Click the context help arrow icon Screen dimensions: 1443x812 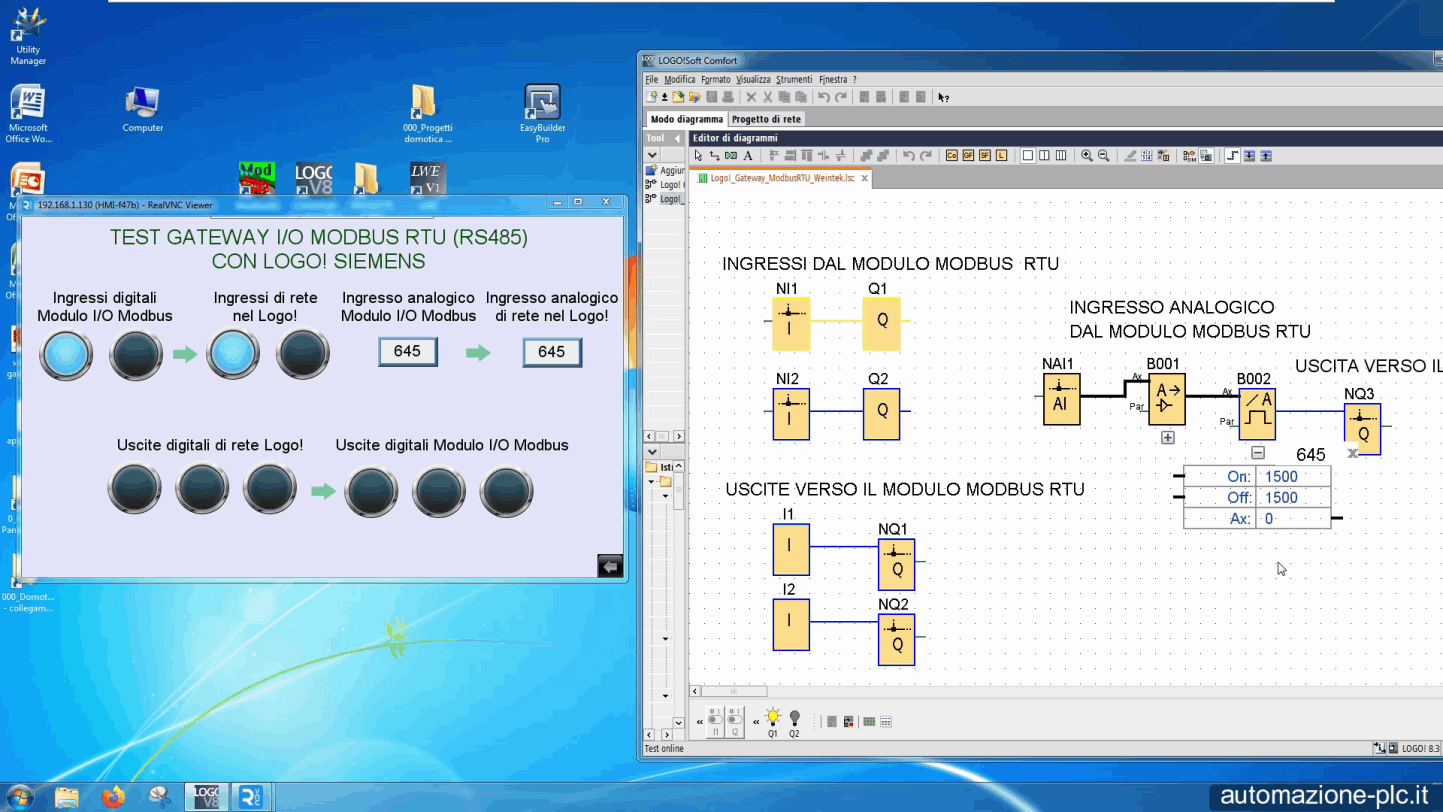pyautogui.click(x=943, y=97)
